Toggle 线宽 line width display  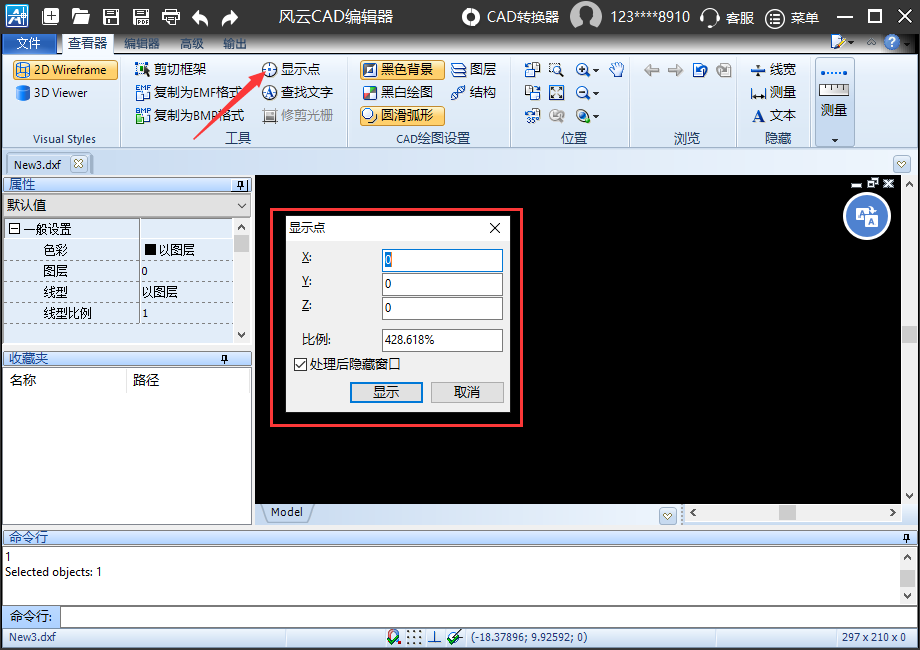pos(773,70)
